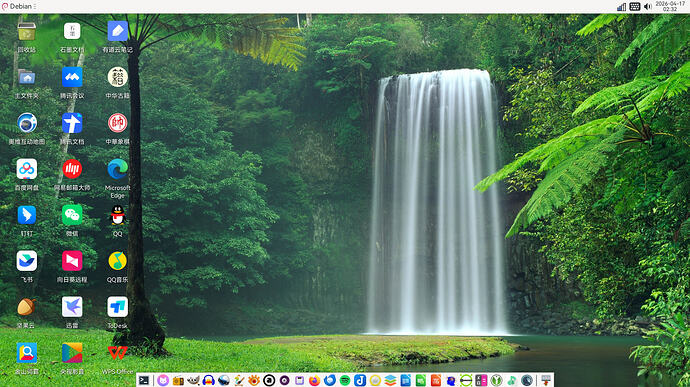The image size is (690, 387).
Task: Toggle the on-screen keyboard tray icon
Action: click(635, 7)
